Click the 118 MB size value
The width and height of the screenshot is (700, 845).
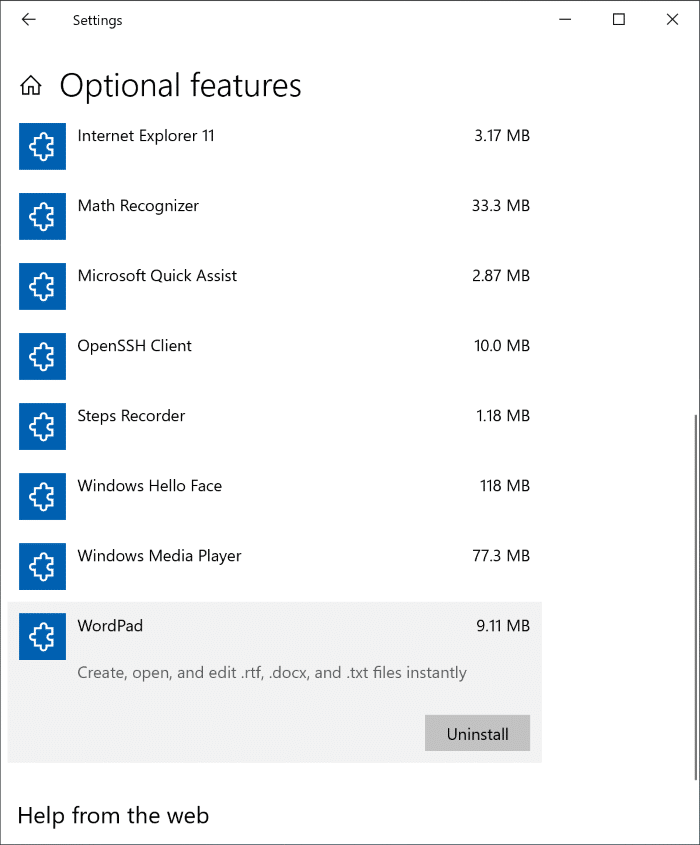(505, 486)
